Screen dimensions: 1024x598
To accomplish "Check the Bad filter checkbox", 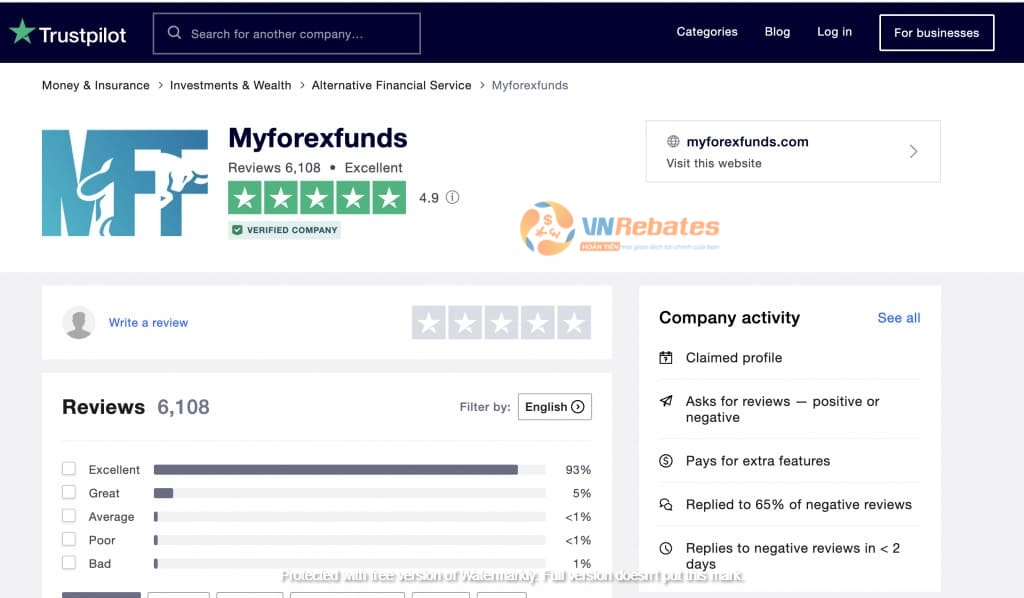I will 69,563.
